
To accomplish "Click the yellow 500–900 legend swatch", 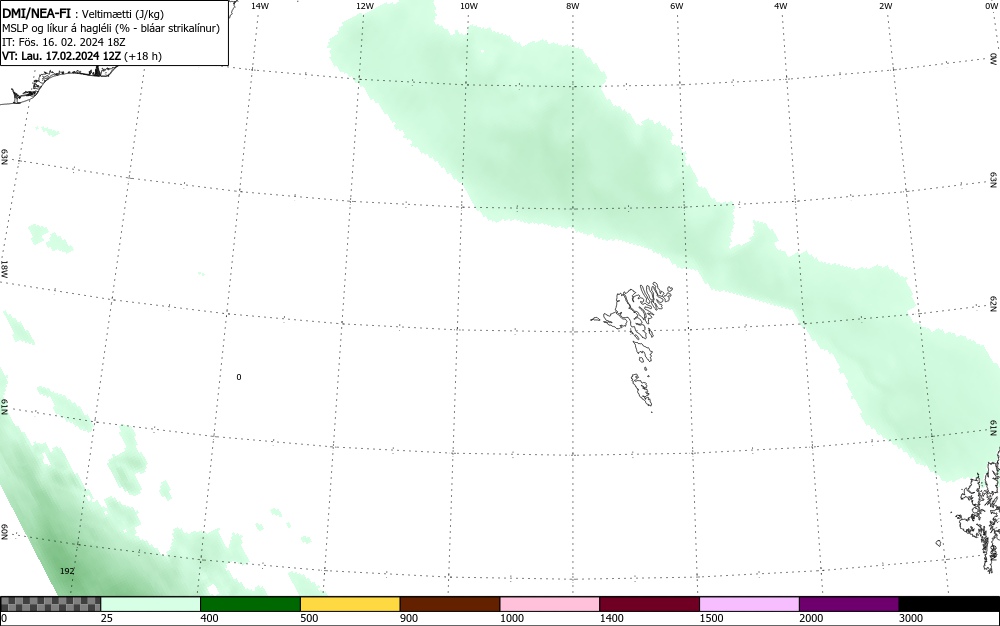I will tap(350, 604).
